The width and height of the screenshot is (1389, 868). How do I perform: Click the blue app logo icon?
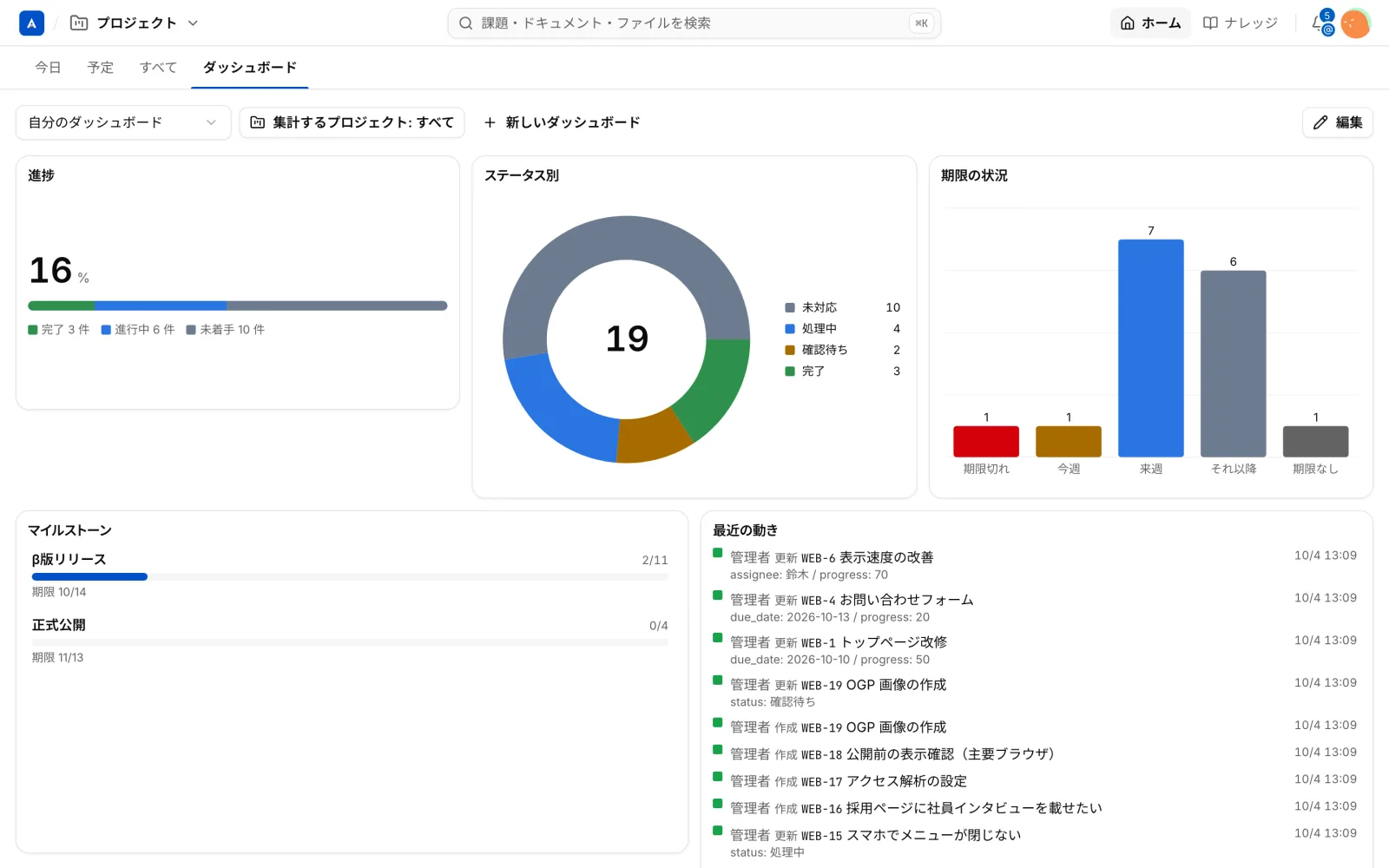pos(31,23)
